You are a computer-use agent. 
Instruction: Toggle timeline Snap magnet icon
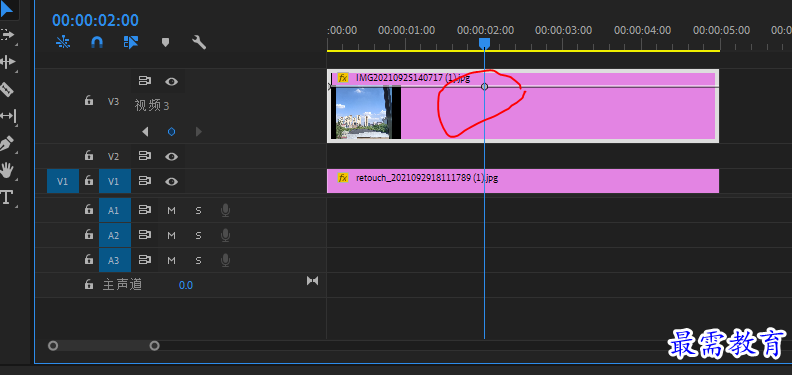coord(96,42)
